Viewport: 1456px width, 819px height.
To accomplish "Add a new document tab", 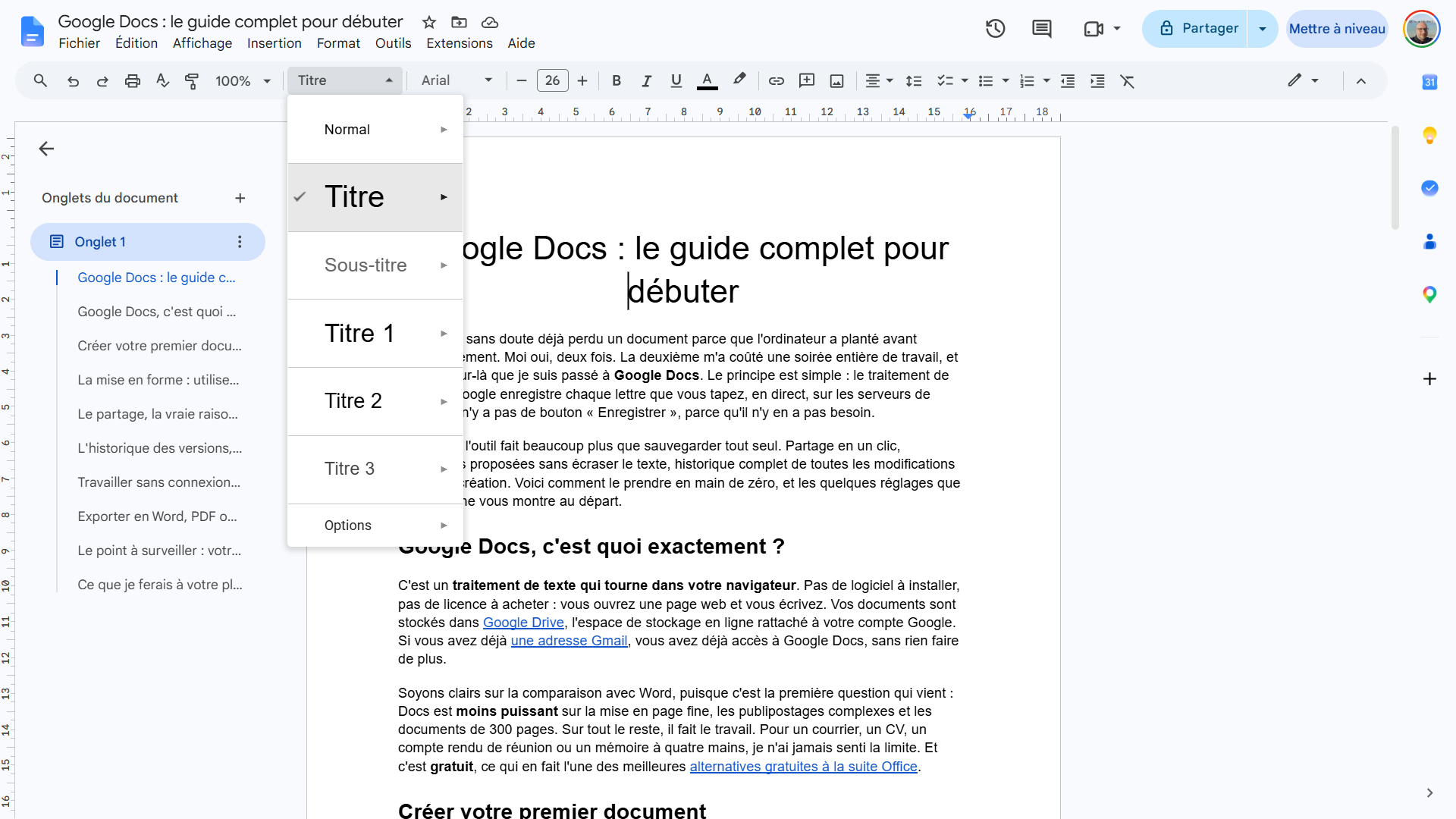I will [x=240, y=198].
